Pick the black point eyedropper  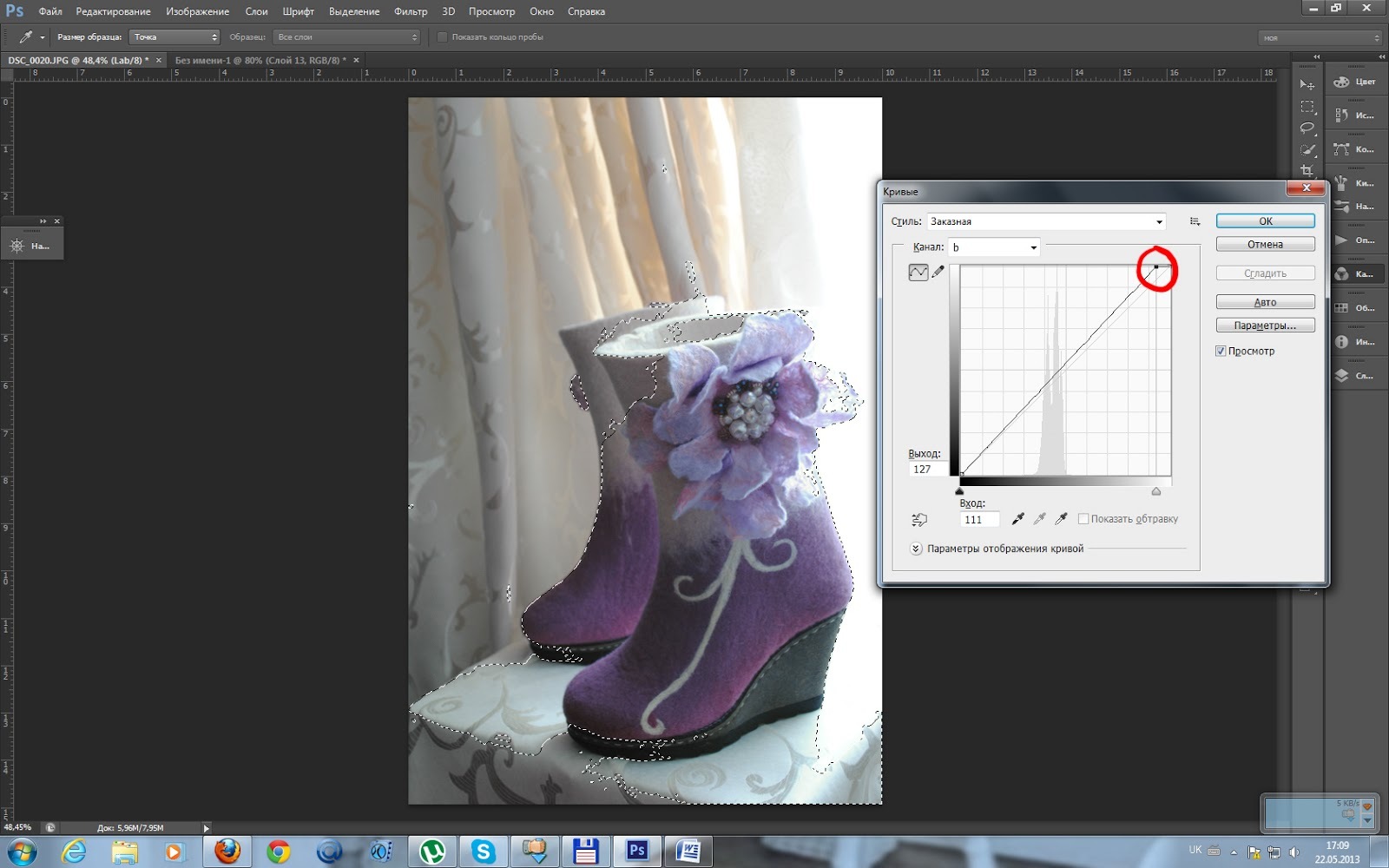(1018, 519)
